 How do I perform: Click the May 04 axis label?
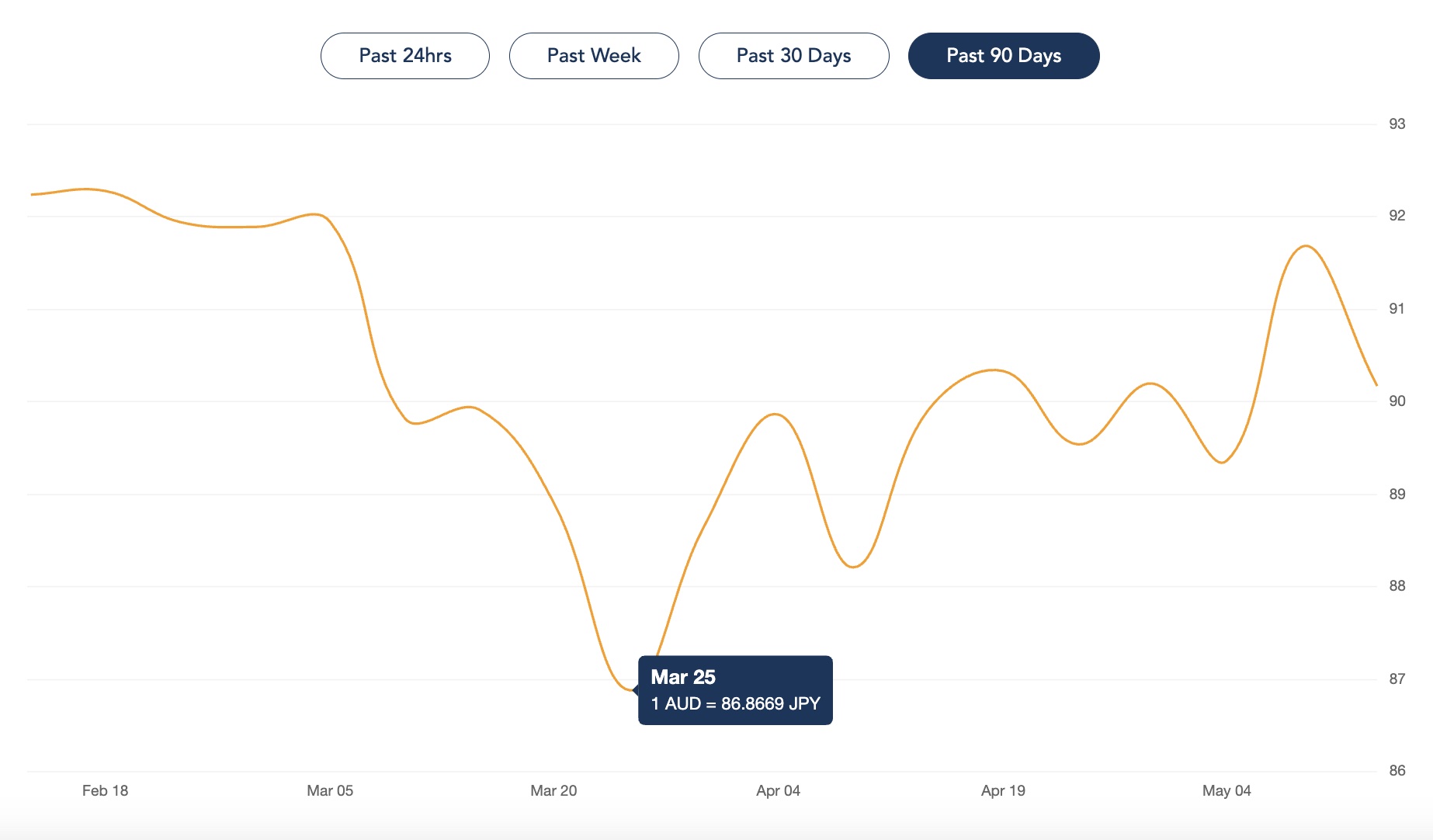1229,790
